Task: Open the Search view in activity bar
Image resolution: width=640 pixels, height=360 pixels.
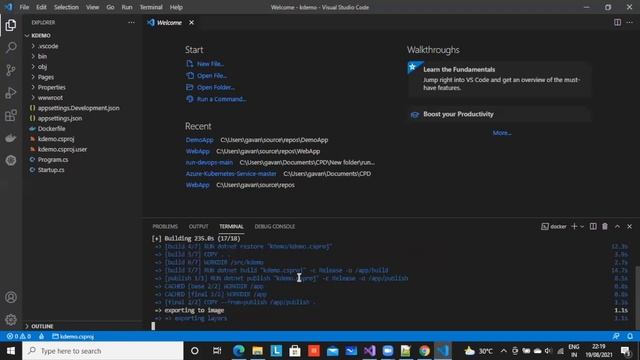Action: pyautogui.click(x=11, y=47)
